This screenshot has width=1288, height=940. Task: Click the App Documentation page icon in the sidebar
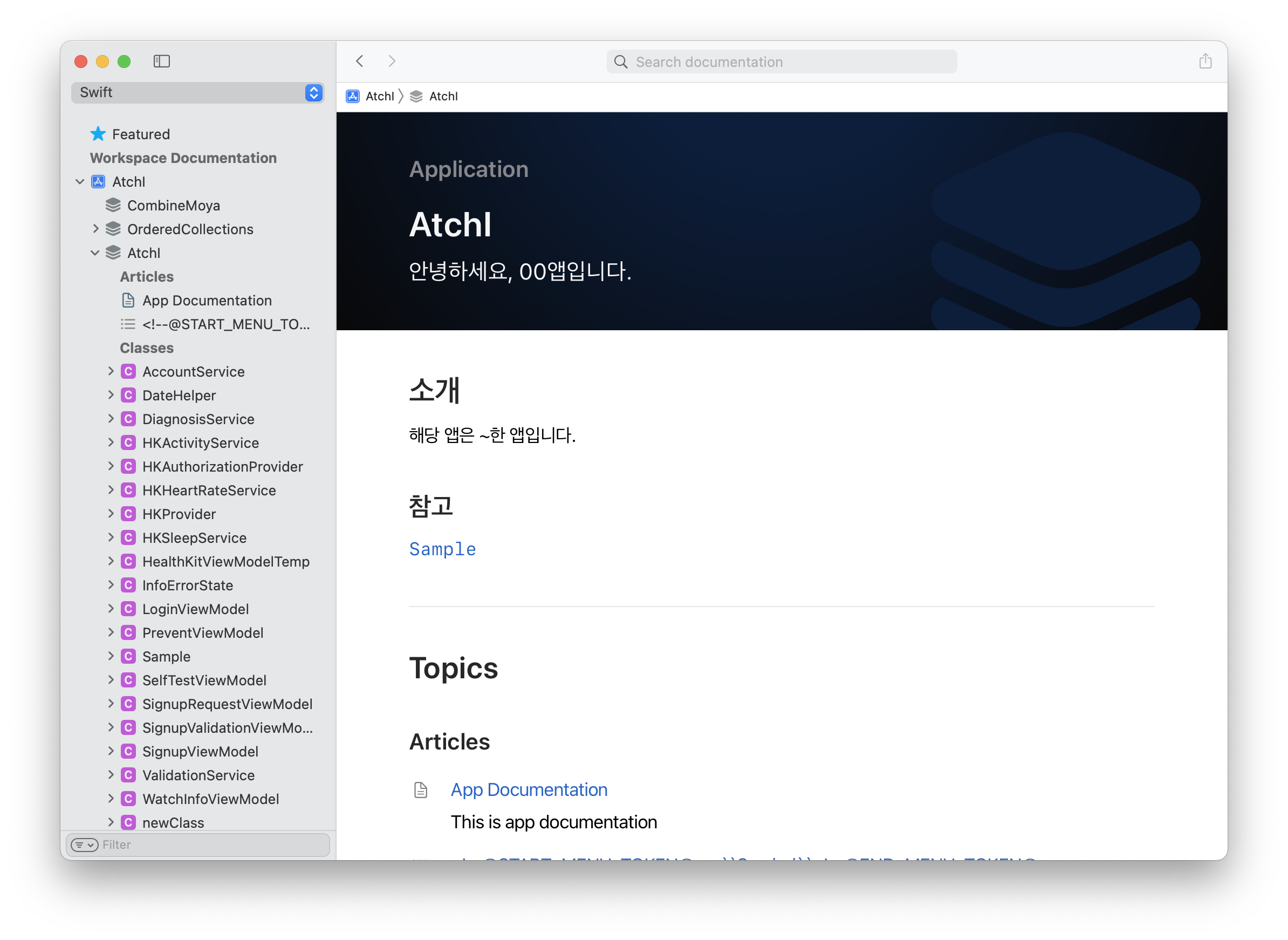click(x=128, y=301)
